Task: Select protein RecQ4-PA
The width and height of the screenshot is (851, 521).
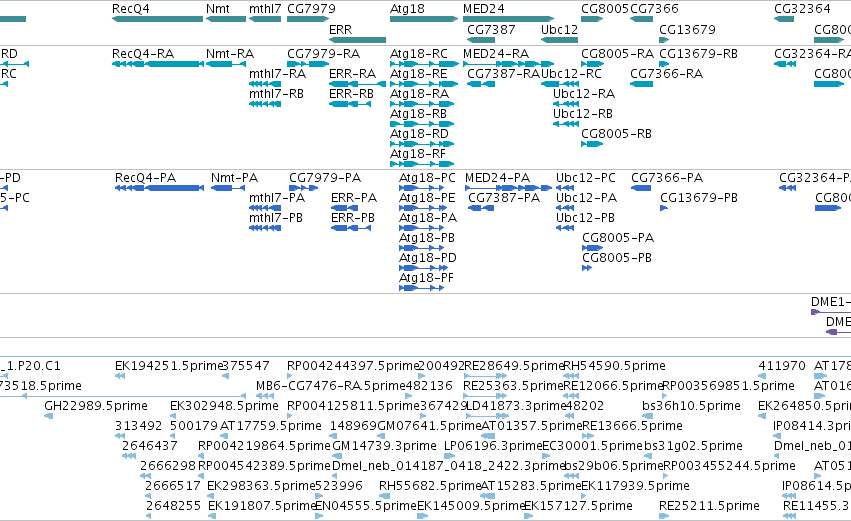Action: (x=160, y=188)
